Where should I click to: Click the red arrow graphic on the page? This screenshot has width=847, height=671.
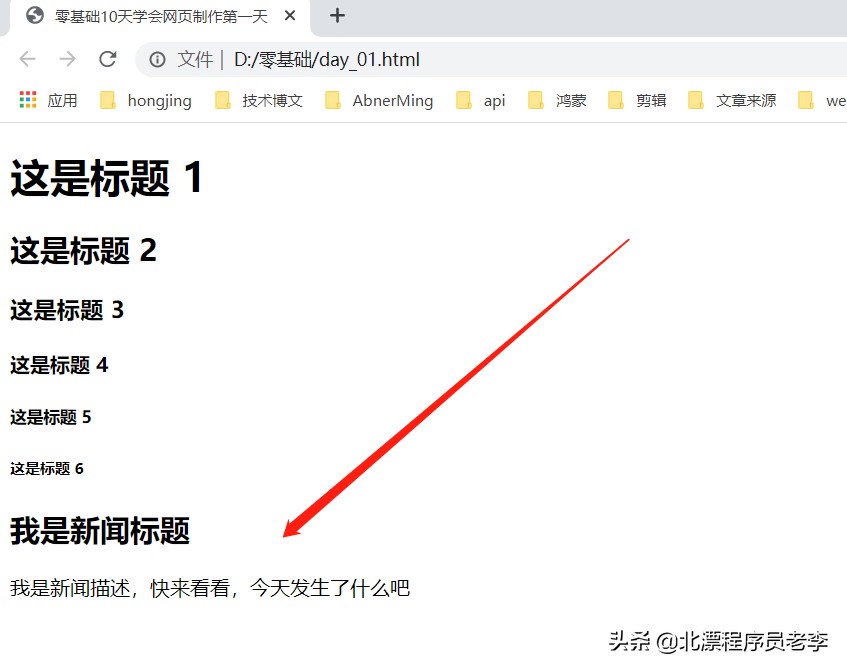460,390
